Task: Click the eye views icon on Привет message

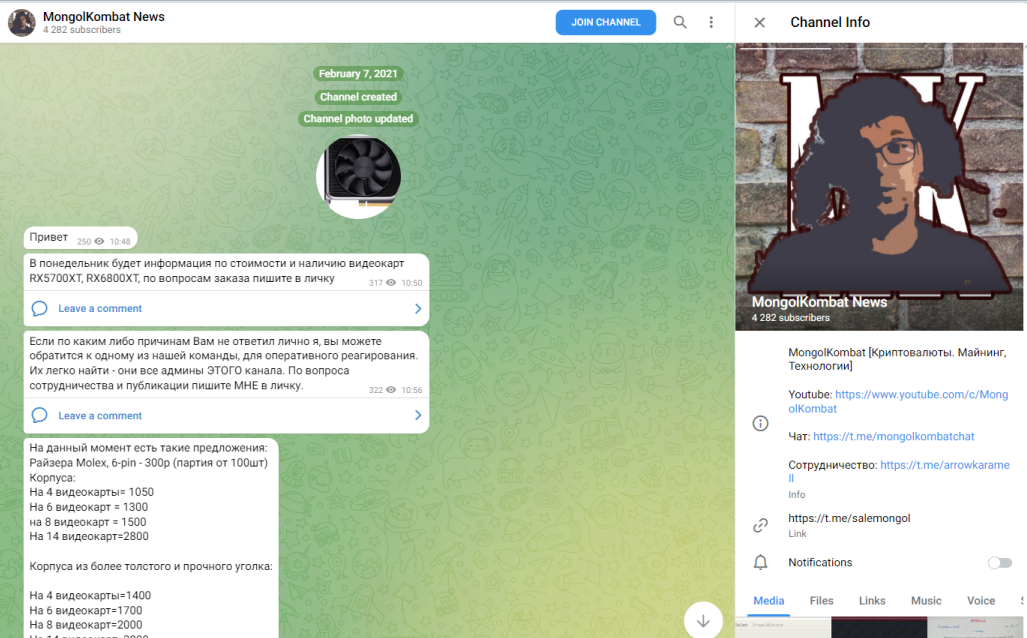Action: pyautogui.click(x=100, y=241)
